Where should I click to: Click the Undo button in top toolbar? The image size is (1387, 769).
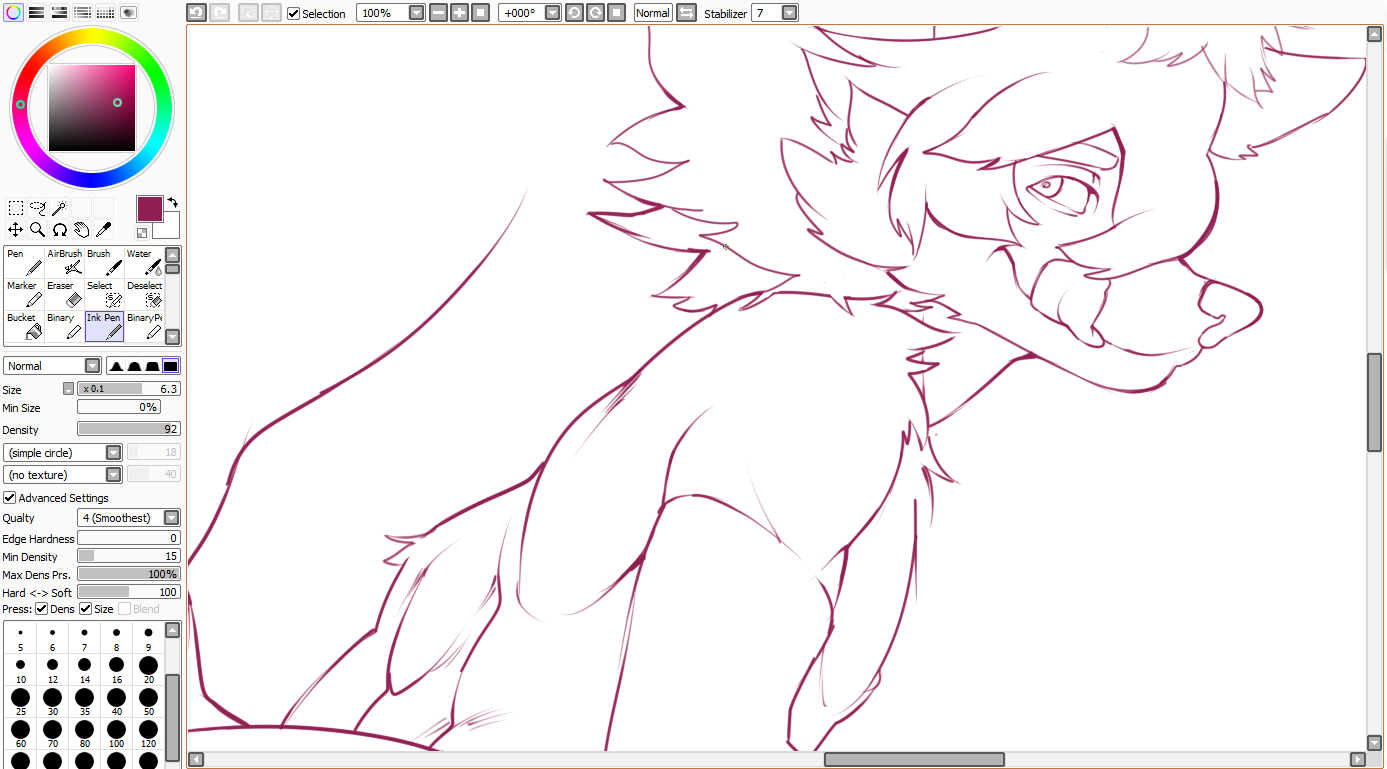coord(196,13)
